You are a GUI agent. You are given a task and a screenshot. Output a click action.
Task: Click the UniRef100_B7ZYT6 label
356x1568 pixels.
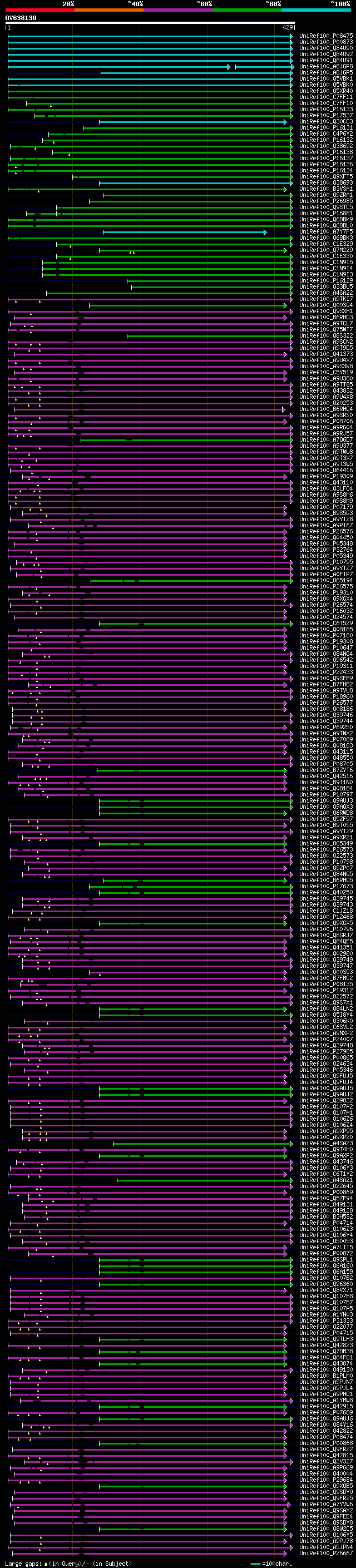[326, 770]
